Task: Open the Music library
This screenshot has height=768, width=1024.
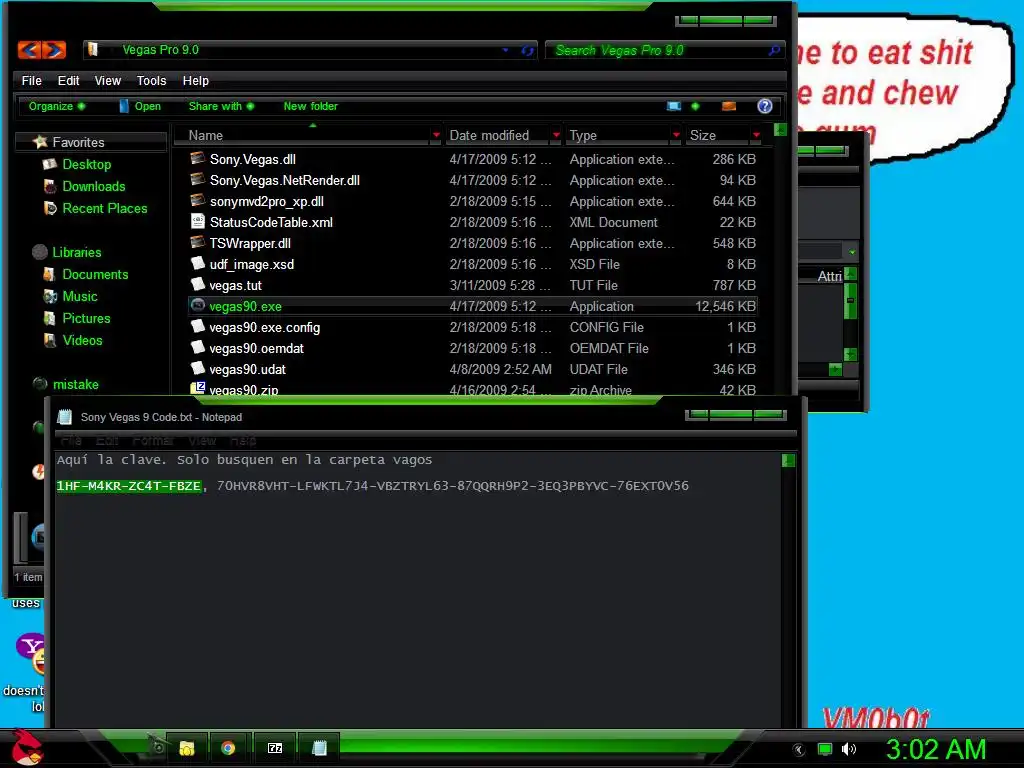Action: (80, 296)
